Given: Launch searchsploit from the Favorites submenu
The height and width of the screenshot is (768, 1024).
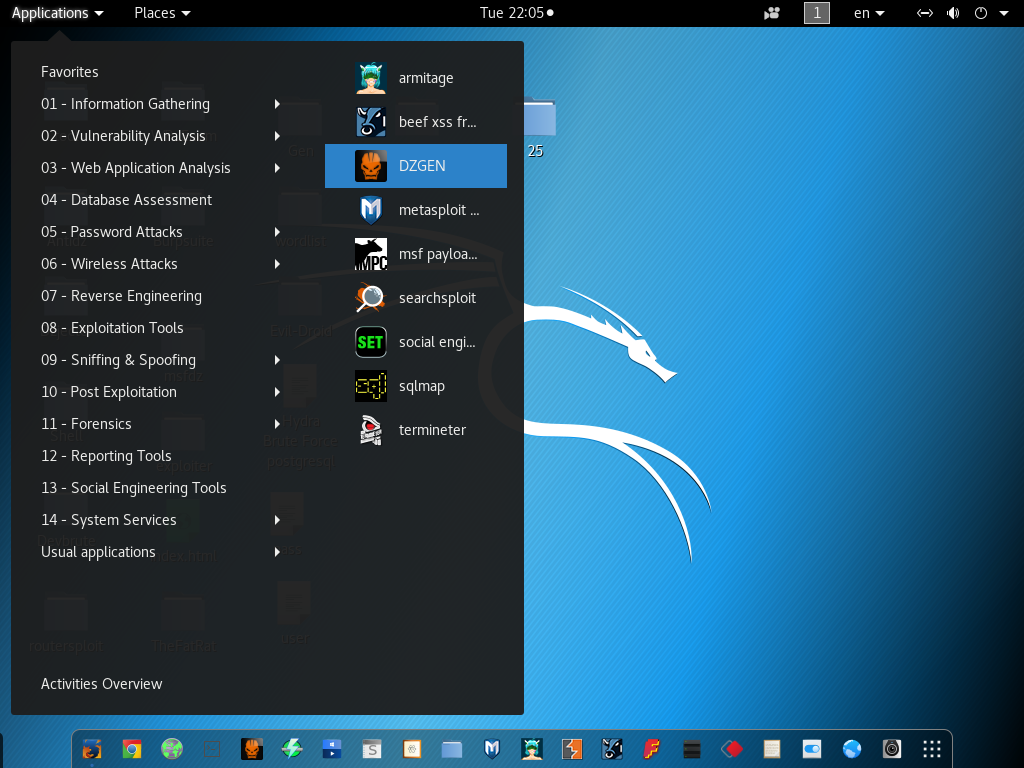Looking at the screenshot, I should click(415, 298).
